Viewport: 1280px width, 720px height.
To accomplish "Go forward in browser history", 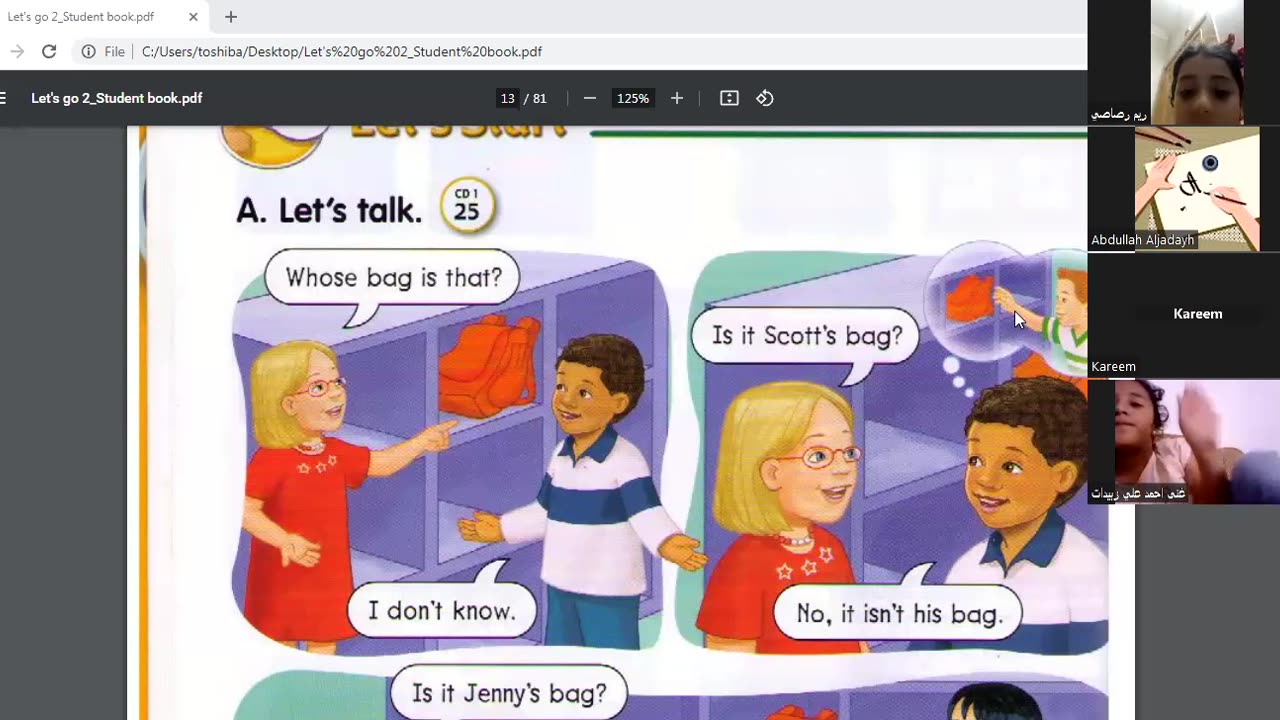I will pyautogui.click(x=17, y=51).
